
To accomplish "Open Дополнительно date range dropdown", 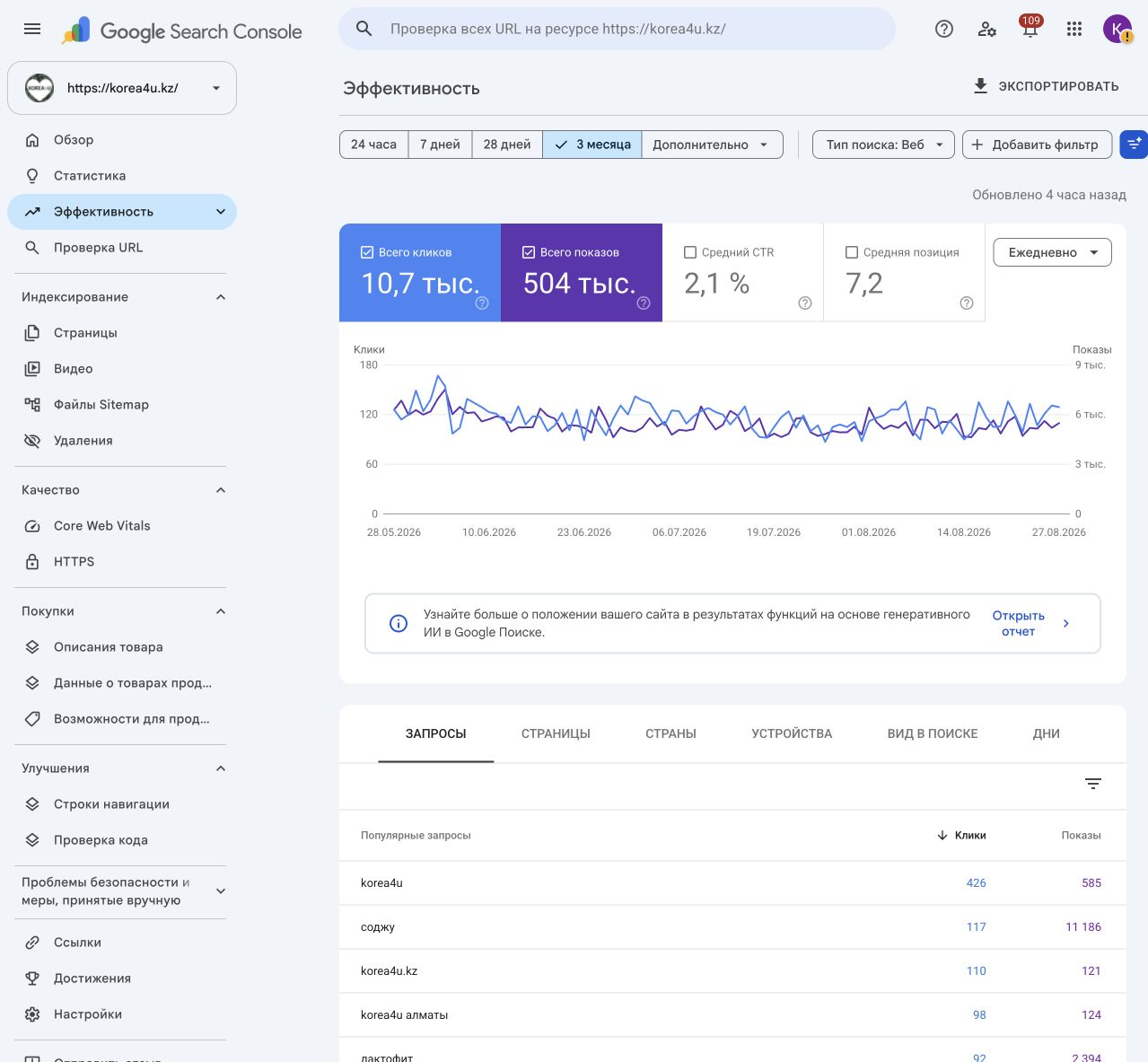I will click(x=712, y=145).
